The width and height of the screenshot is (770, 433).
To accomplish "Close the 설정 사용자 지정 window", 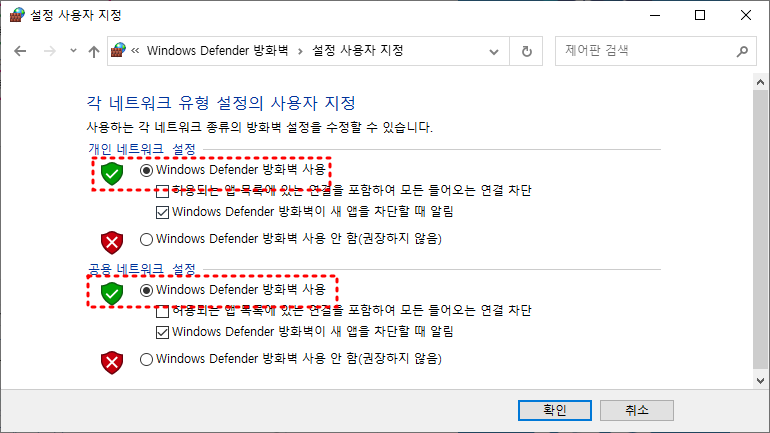I will (x=745, y=15).
